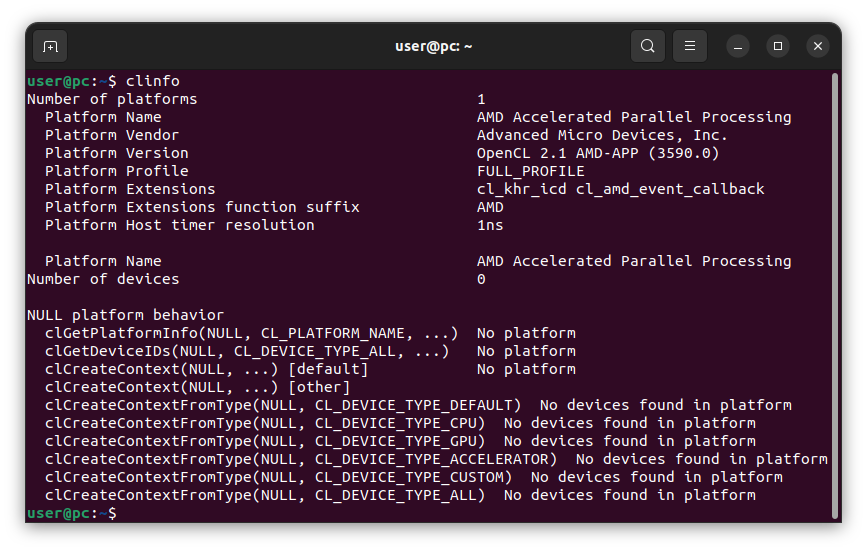Open the terminal search
The height and width of the screenshot is (551, 867).
click(647, 46)
